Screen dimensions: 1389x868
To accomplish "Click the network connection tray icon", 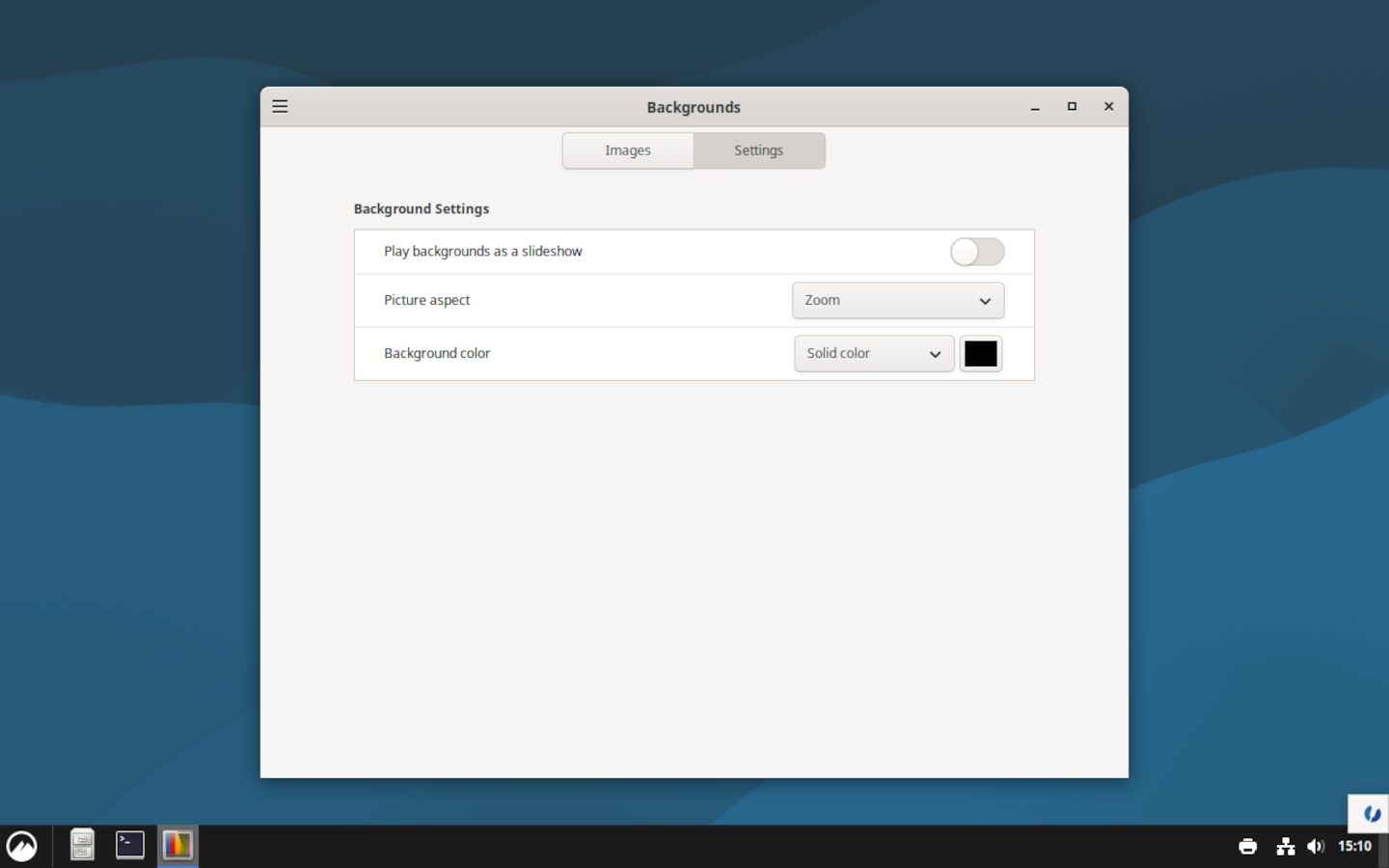I will click(1285, 847).
